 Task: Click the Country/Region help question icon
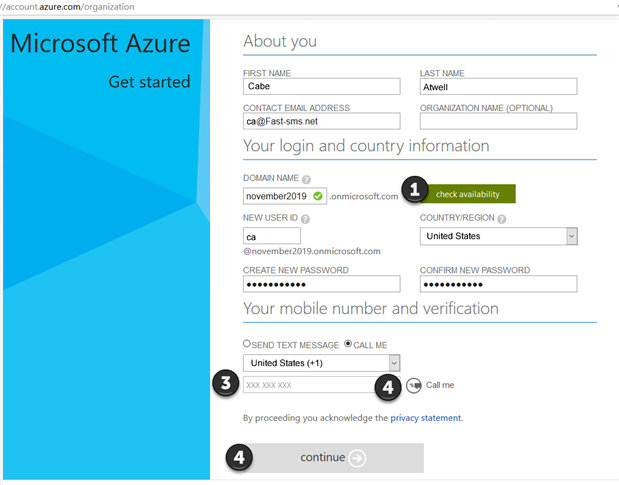click(x=501, y=219)
